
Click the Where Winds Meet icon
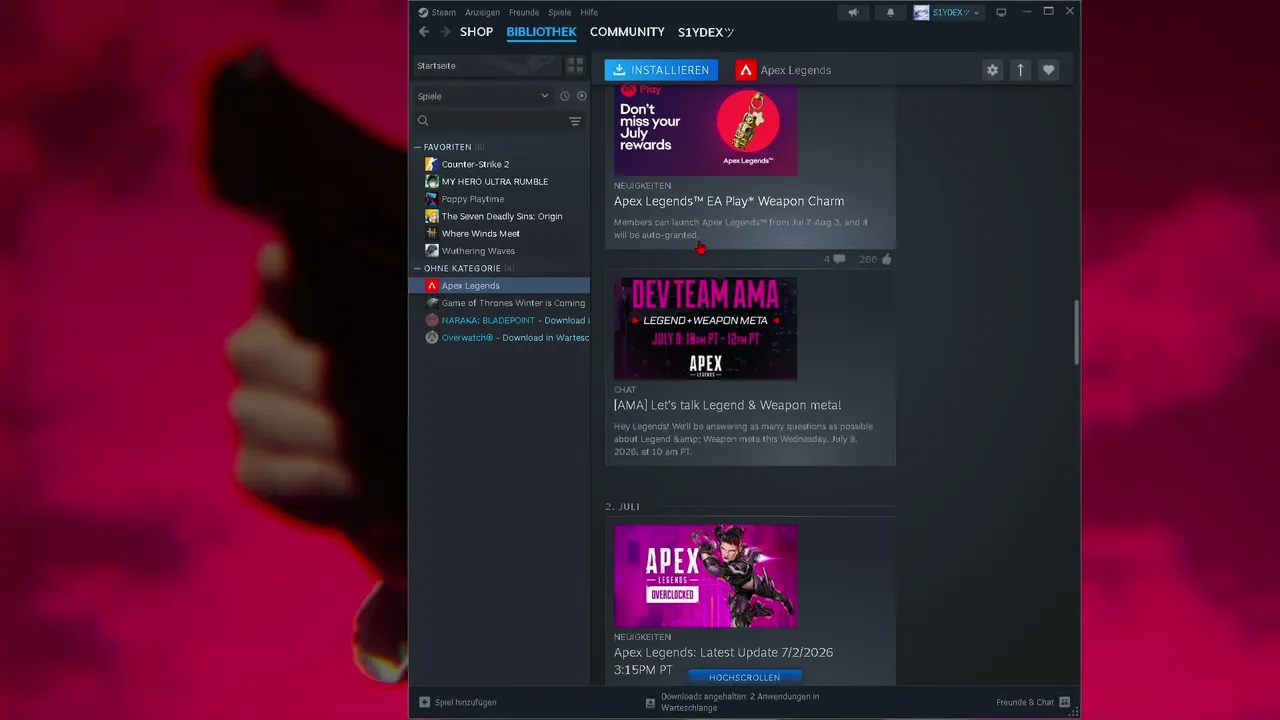tap(431, 233)
